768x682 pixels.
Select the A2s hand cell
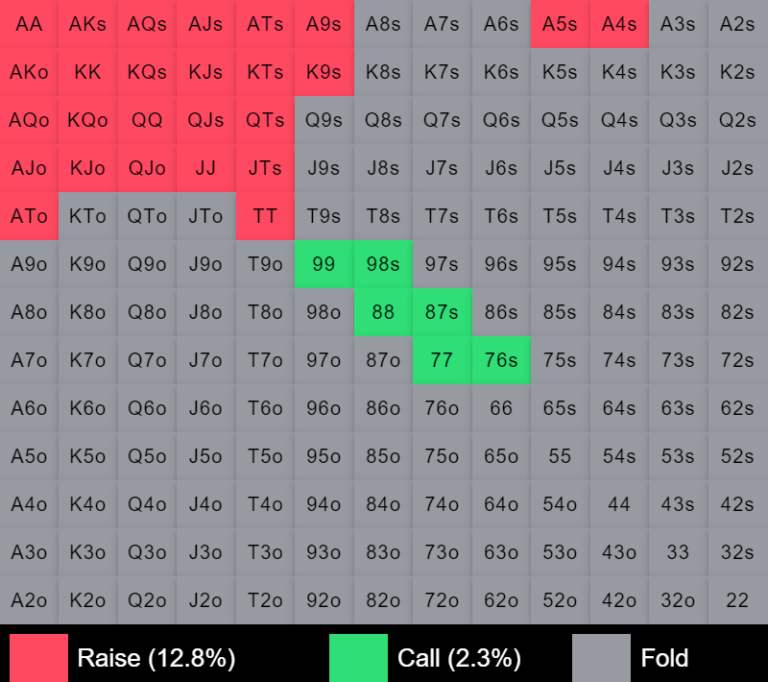[738, 24]
